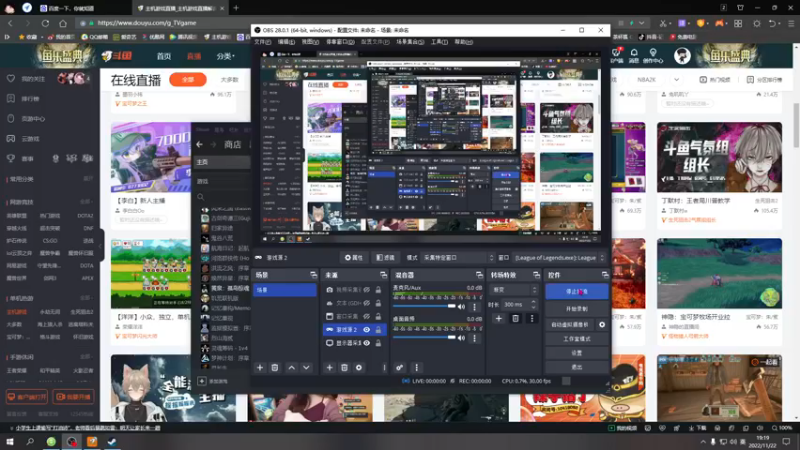Open OBS 工具 menu
Screen dimensions: 800x450
[x=439, y=42]
